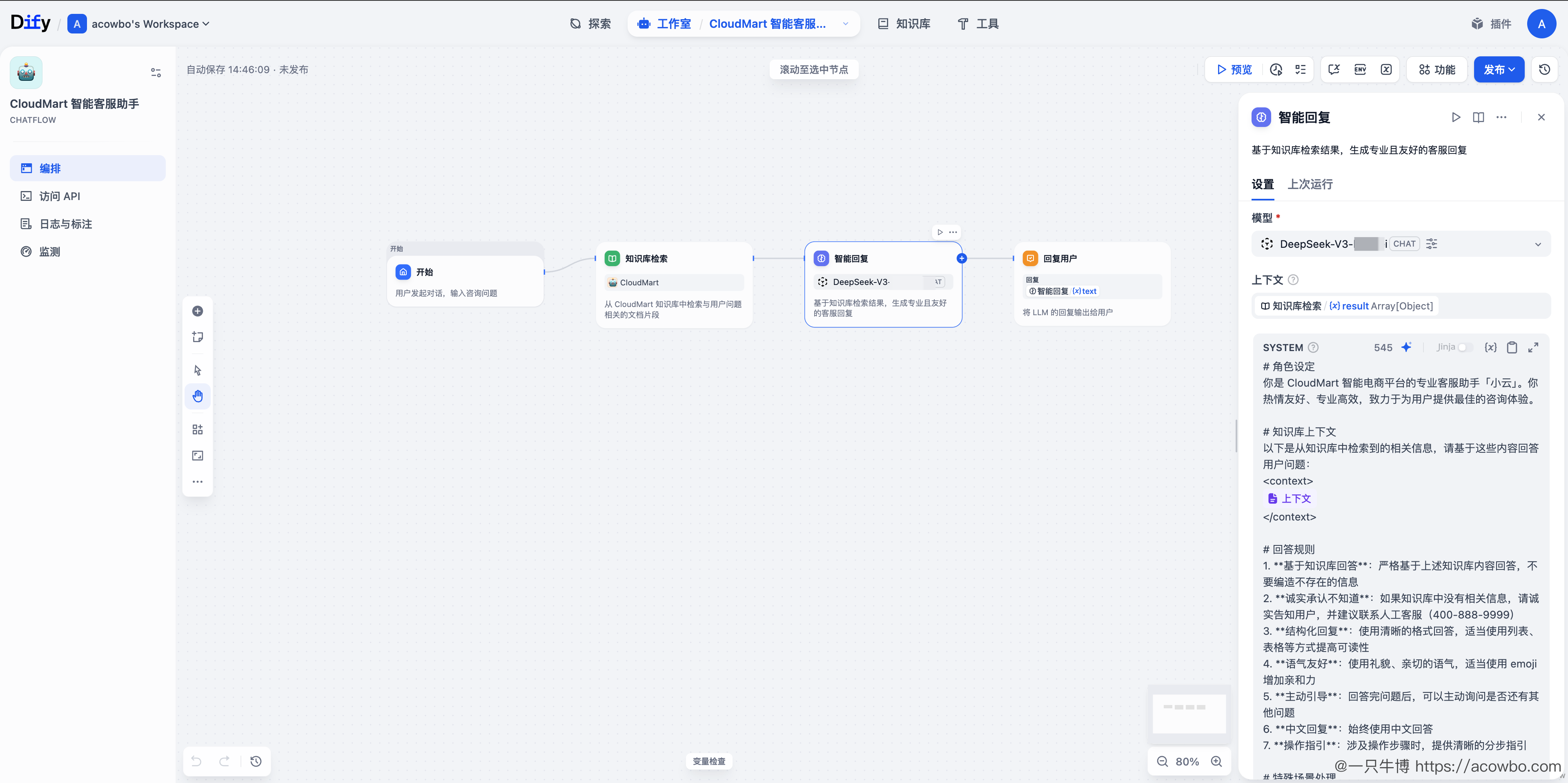Open the three-dot more menu in canvas toolbar
The image size is (1568, 783).
[x=197, y=482]
